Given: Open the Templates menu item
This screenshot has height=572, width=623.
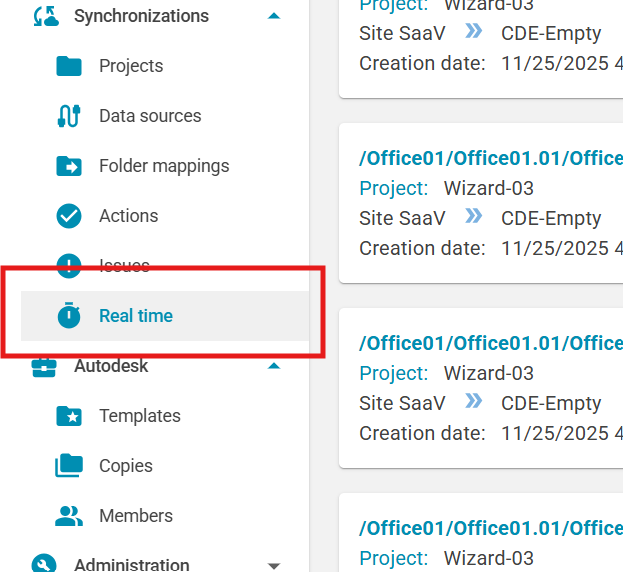Looking at the screenshot, I should point(140,416).
